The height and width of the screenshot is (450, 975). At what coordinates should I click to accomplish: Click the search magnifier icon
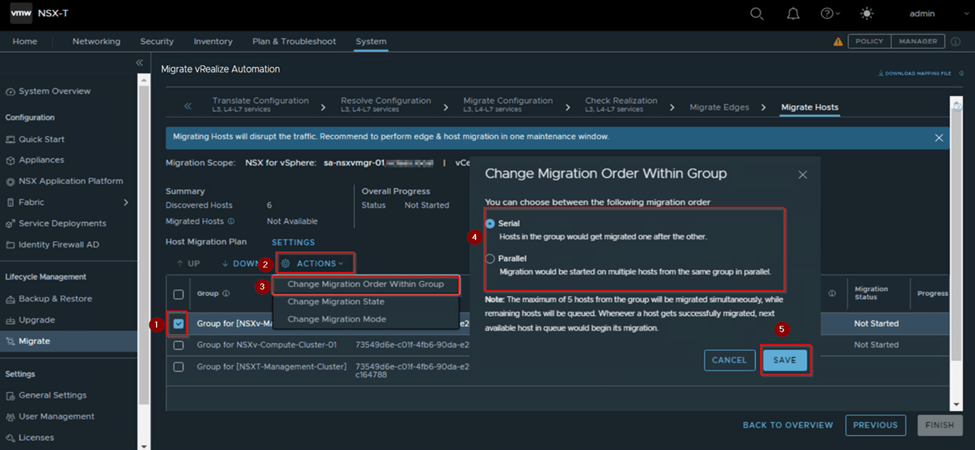(757, 14)
